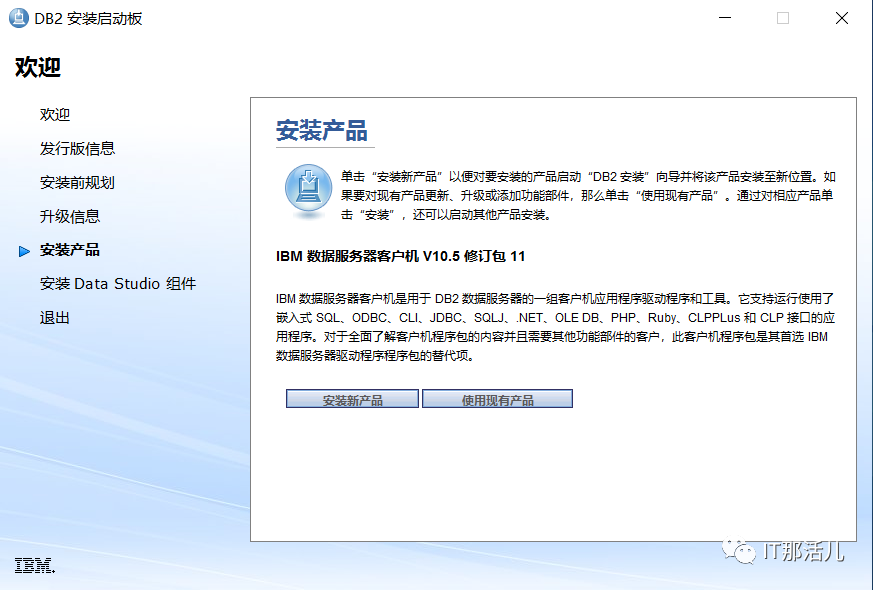Select 安装产品 in the sidebar
Image resolution: width=873 pixels, height=590 pixels.
70,250
